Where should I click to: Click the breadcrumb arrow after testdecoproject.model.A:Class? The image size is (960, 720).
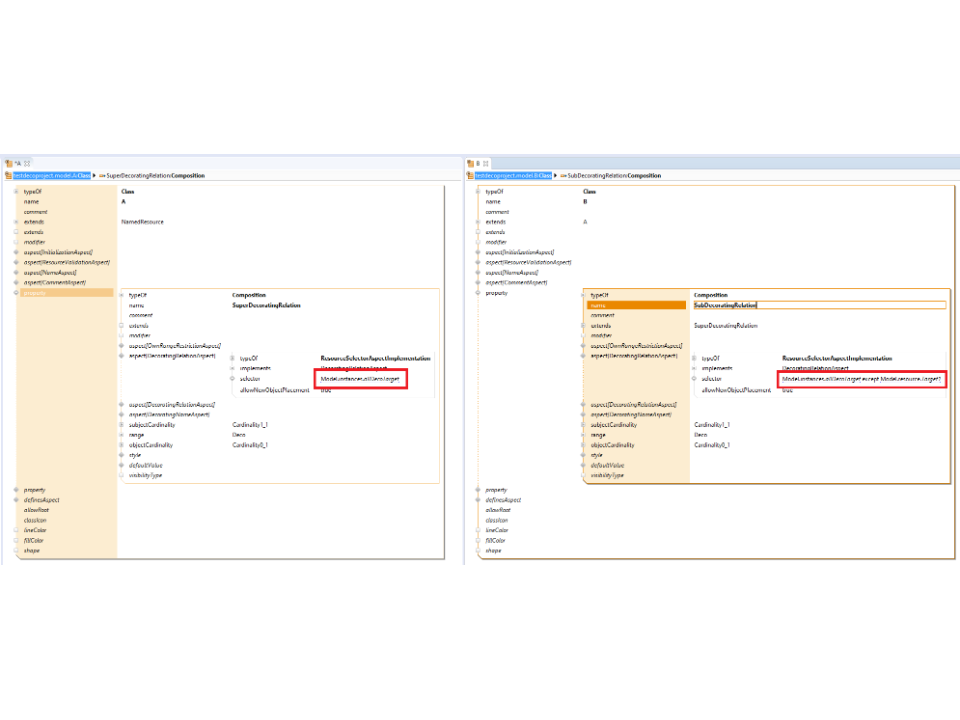click(x=94, y=176)
